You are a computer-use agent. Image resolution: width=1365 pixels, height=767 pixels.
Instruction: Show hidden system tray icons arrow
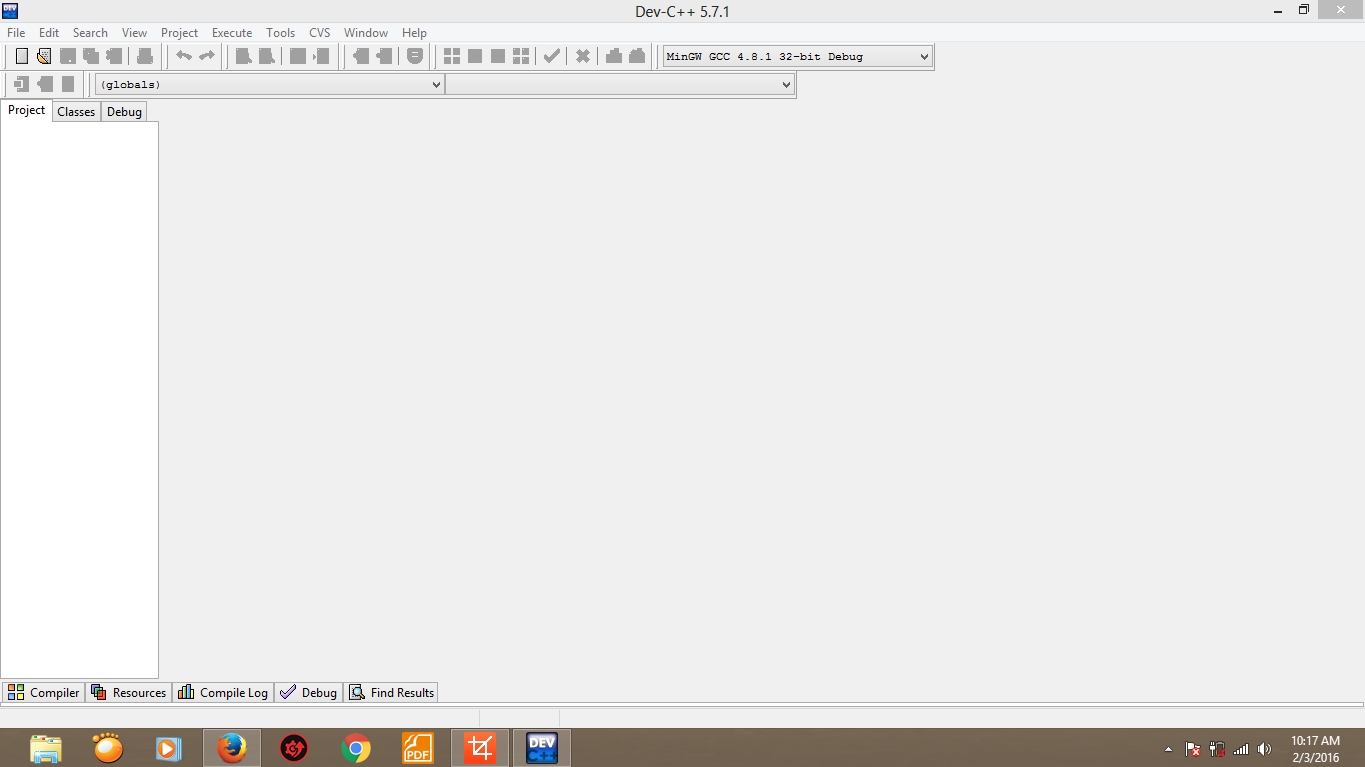pyautogui.click(x=1168, y=749)
